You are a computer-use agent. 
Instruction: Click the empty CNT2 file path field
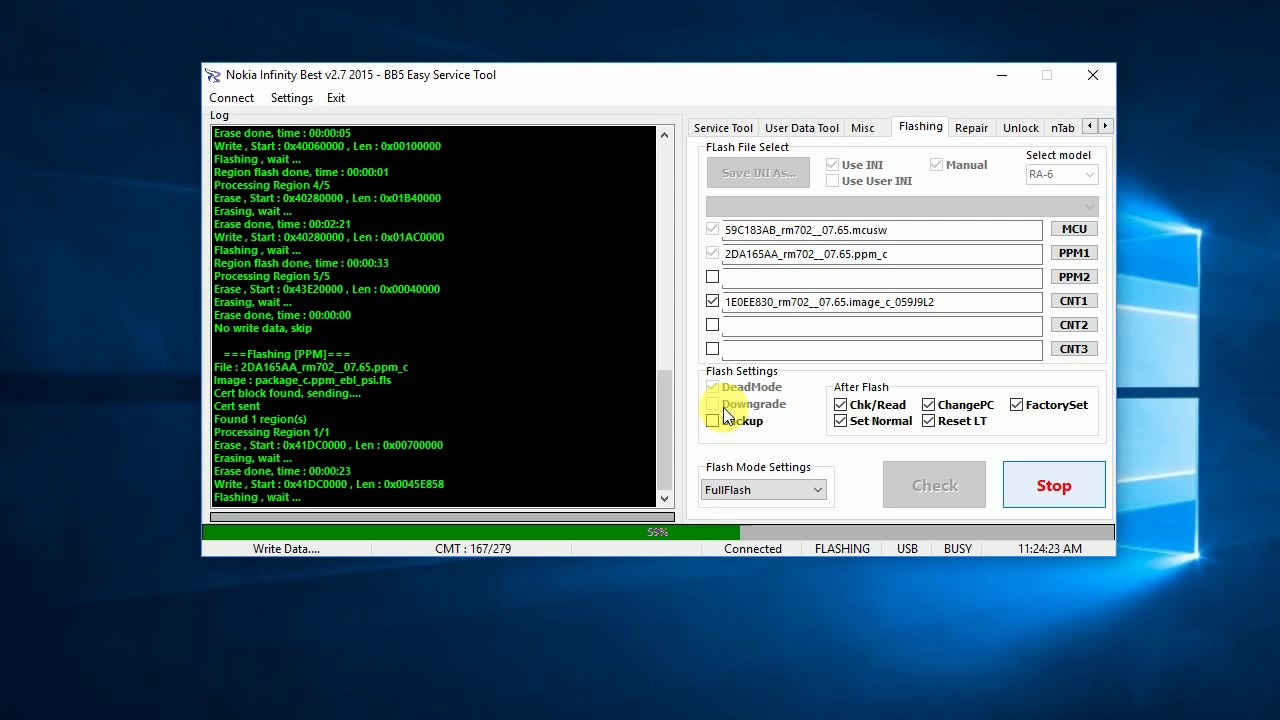point(881,326)
